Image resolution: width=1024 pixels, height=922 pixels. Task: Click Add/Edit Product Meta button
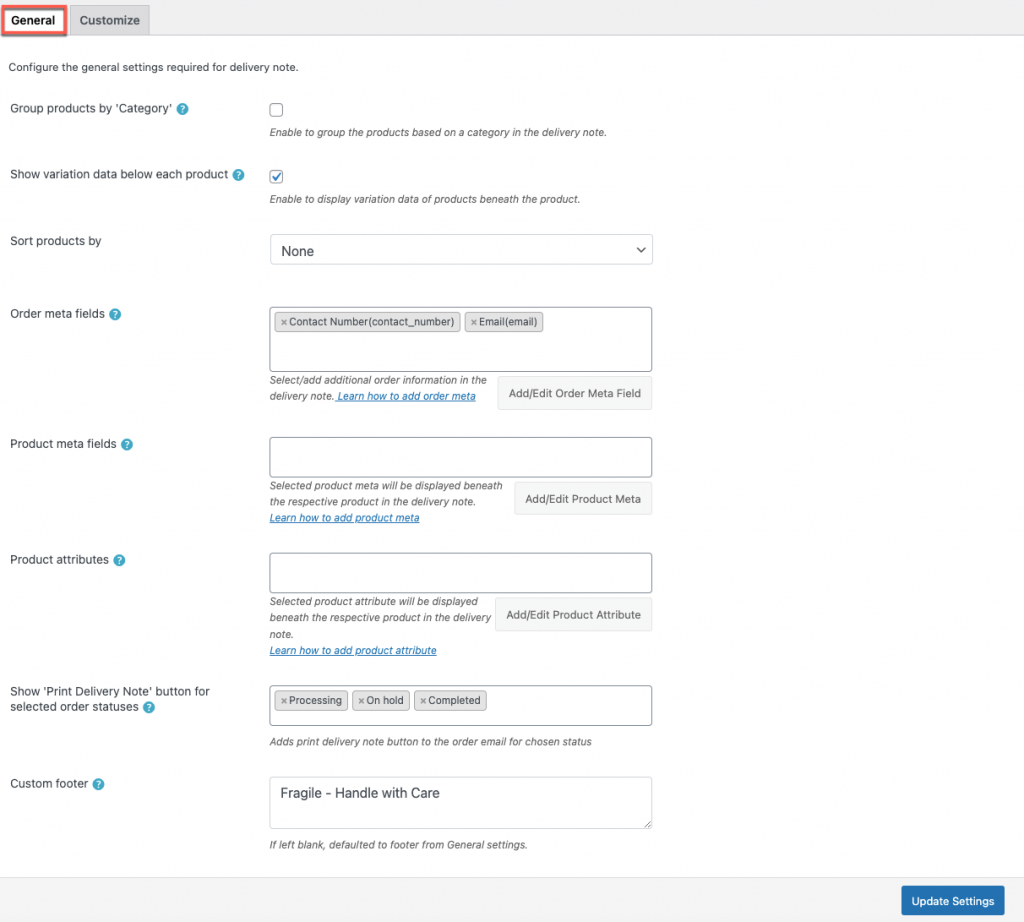click(583, 499)
